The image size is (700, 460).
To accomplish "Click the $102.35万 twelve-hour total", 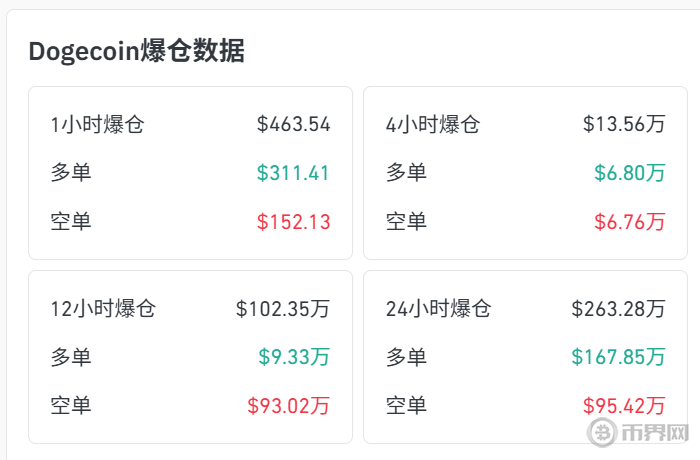I will pos(283,309).
